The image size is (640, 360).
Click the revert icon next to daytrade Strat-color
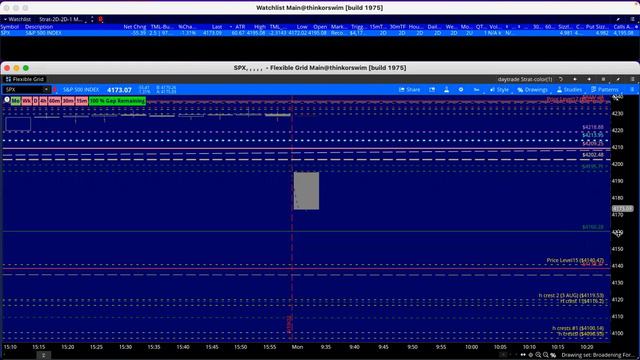[561, 79]
